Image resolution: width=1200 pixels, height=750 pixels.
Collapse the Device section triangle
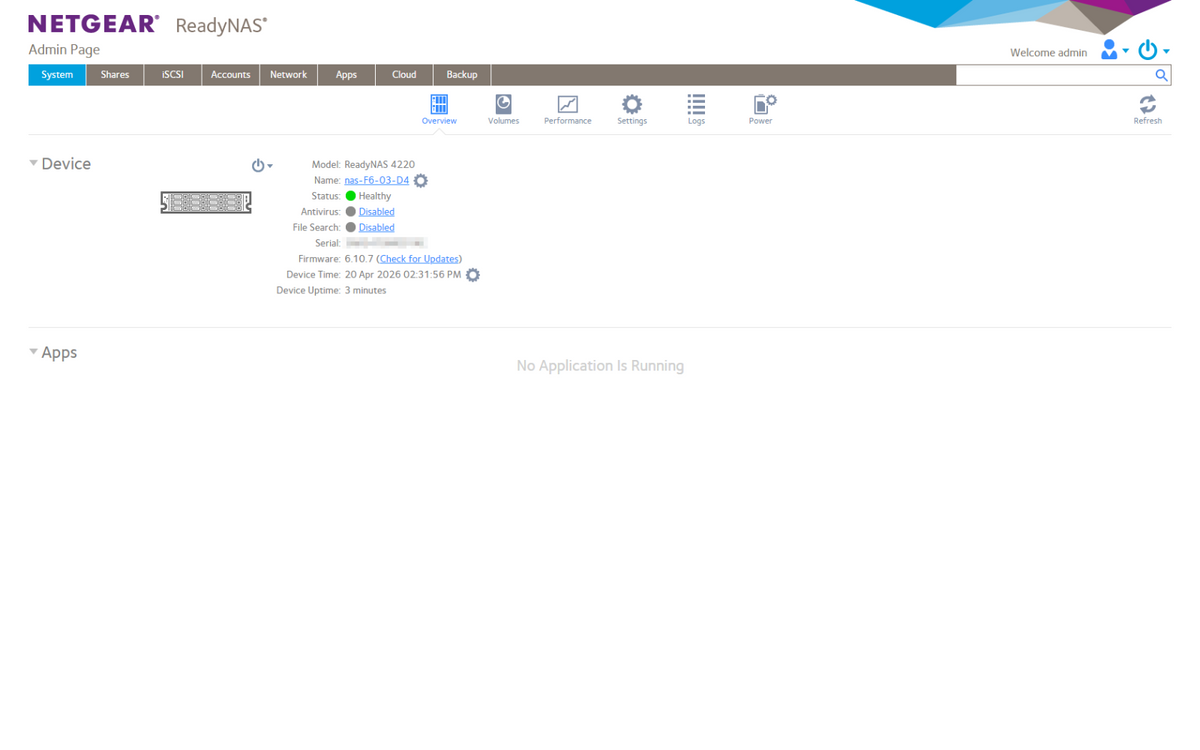(x=33, y=163)
